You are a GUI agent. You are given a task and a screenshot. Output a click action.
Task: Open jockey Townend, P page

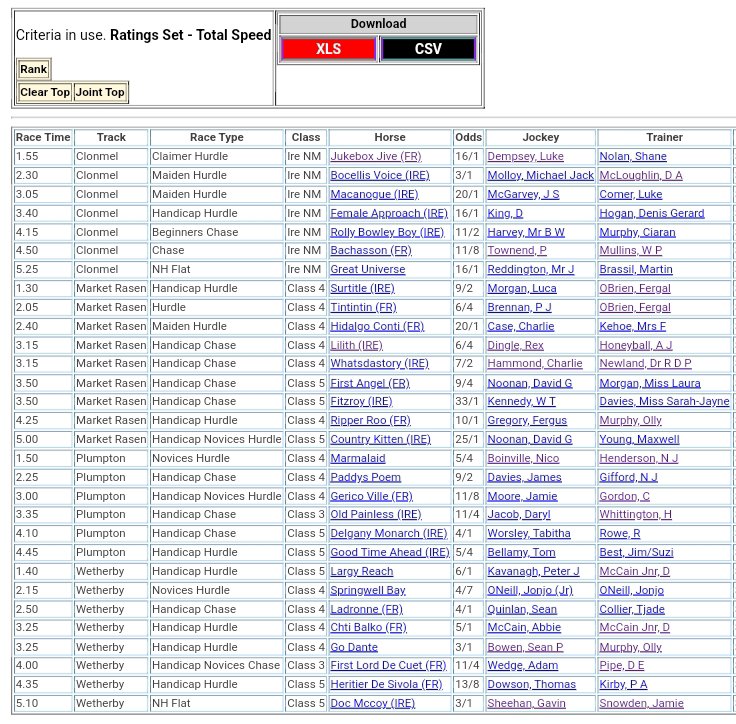tap(517, 250)
